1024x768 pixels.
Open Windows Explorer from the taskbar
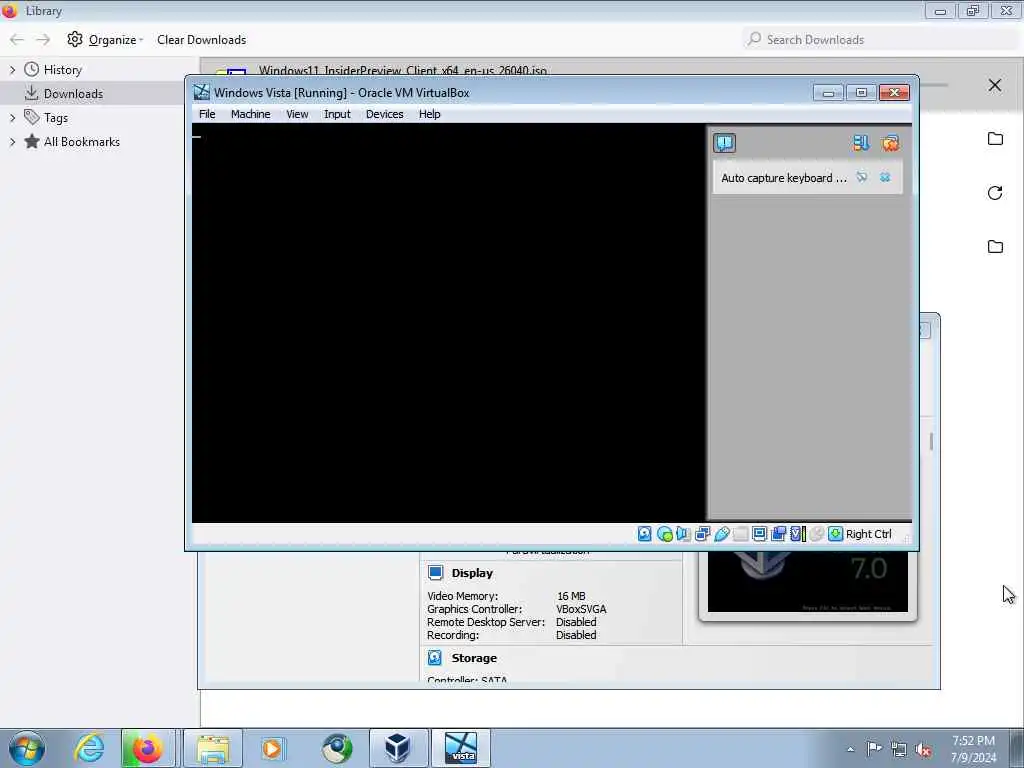click(213, 748)
